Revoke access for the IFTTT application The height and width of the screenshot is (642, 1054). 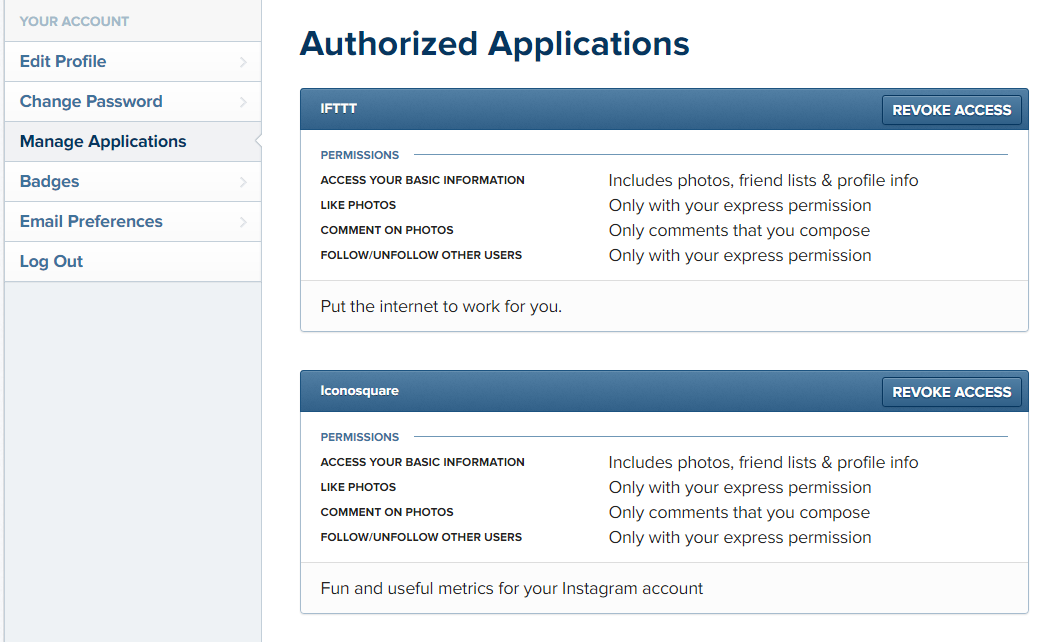951,110
